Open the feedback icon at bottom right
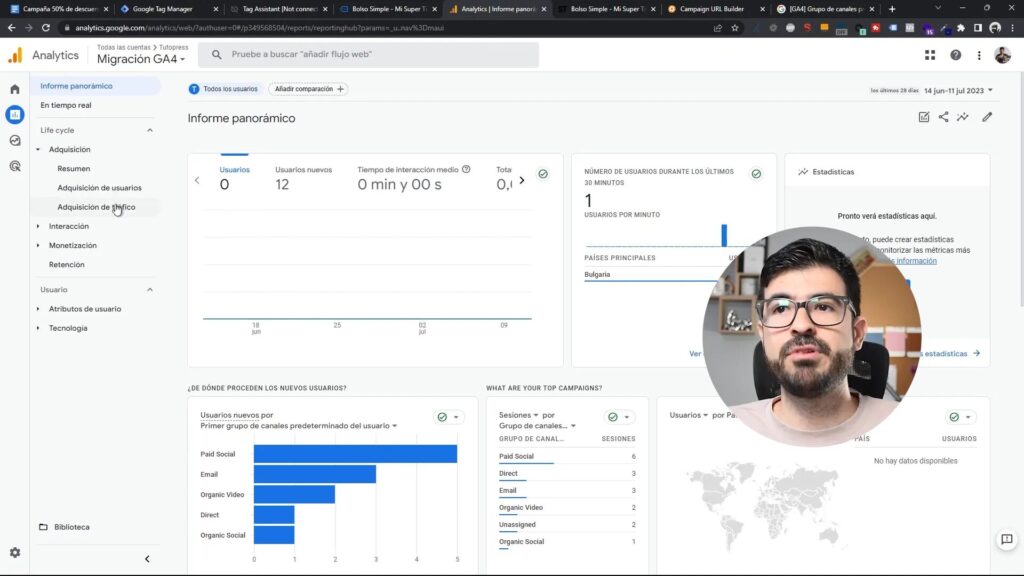The width and height of the screenshot is (1024, 576). pos(1006,539)
